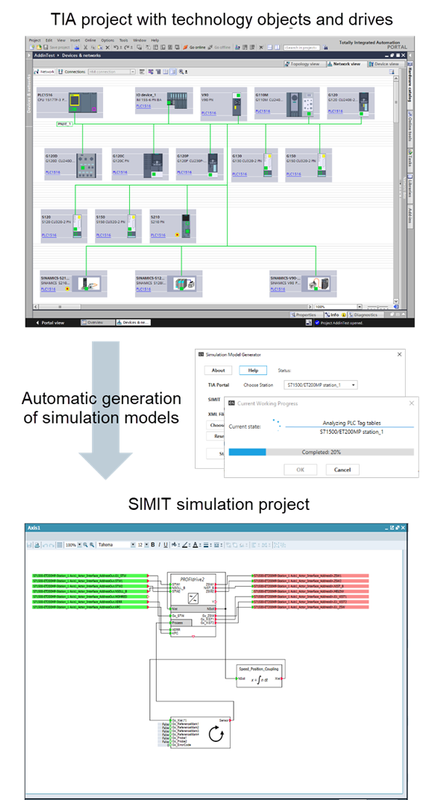Click the Search in project field

coord(301,47)
